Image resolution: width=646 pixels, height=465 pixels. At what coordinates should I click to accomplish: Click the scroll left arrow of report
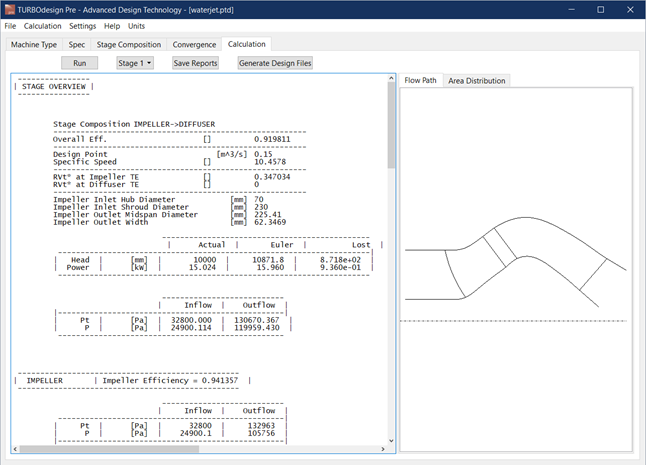15,449
